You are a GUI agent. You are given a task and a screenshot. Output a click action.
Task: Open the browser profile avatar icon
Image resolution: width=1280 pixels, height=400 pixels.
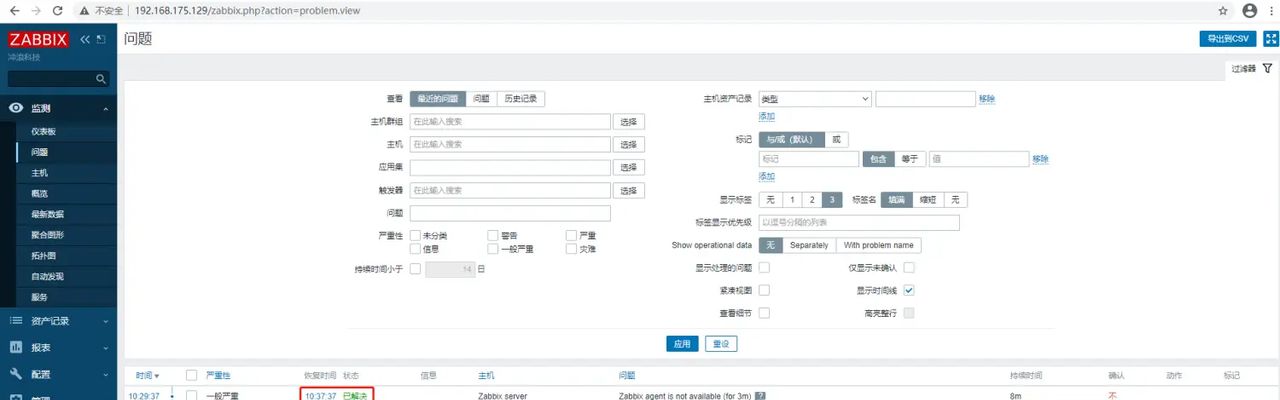click(1249, 10)
